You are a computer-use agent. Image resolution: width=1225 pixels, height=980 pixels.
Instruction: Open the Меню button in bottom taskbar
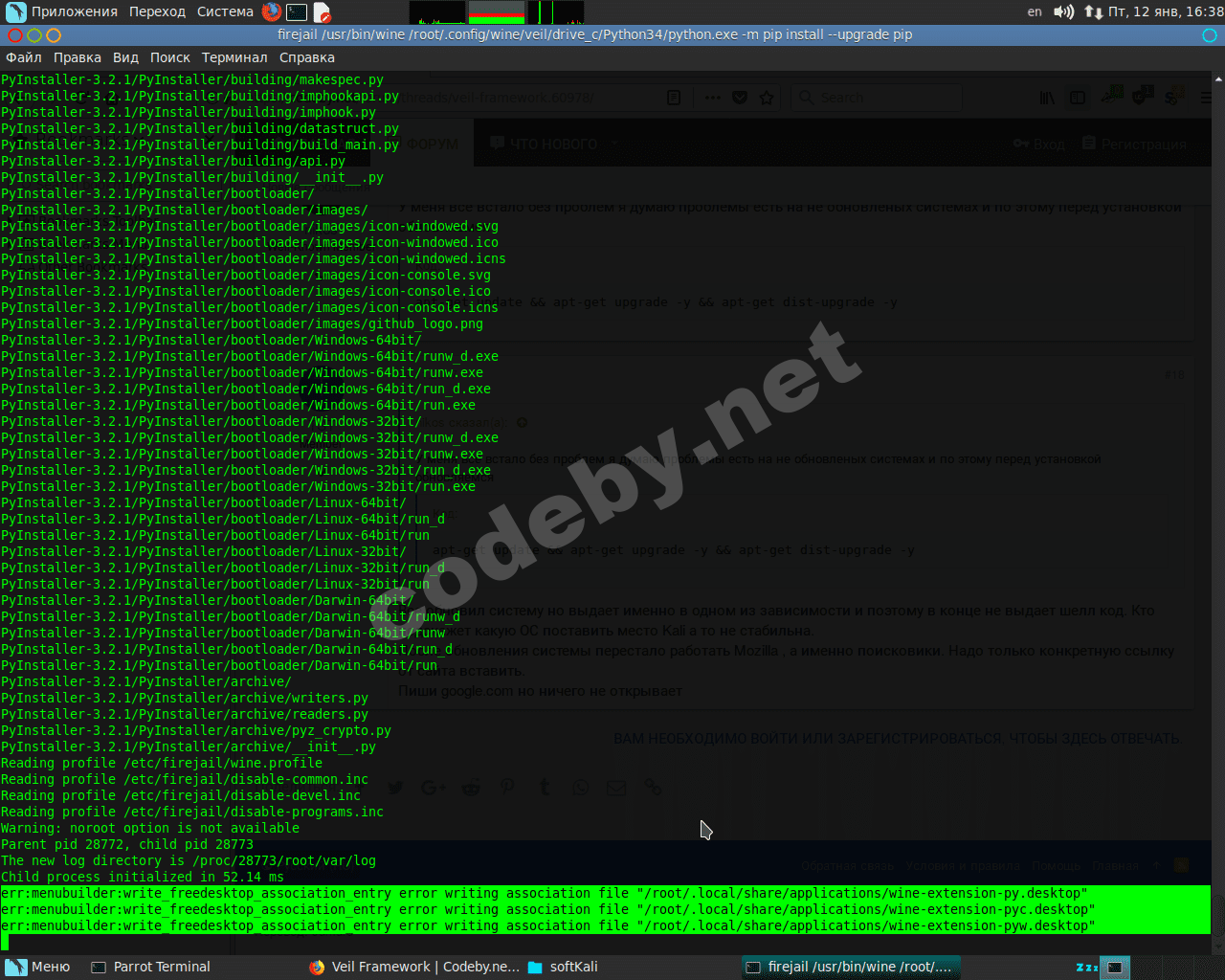38,967
